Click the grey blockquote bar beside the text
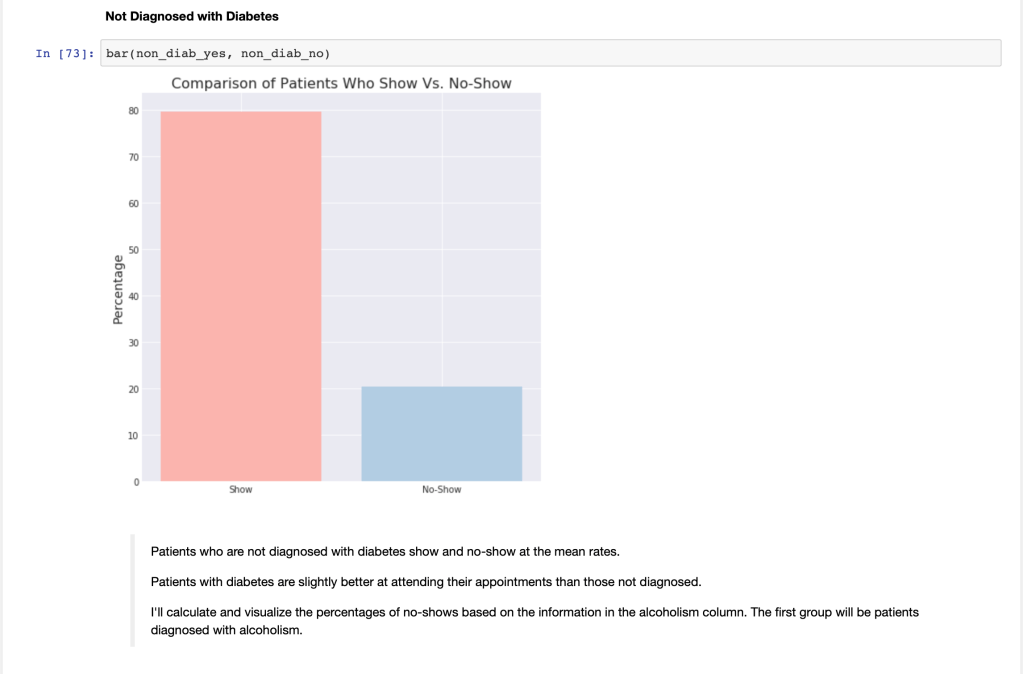The height and width of the screenshot is (674, 1023). pyautogui.click(x=132, y=590)
